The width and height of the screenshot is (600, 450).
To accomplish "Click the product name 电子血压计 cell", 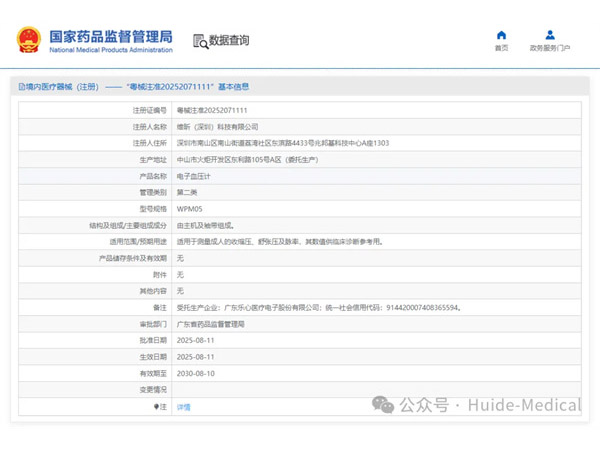I will 196,176.
